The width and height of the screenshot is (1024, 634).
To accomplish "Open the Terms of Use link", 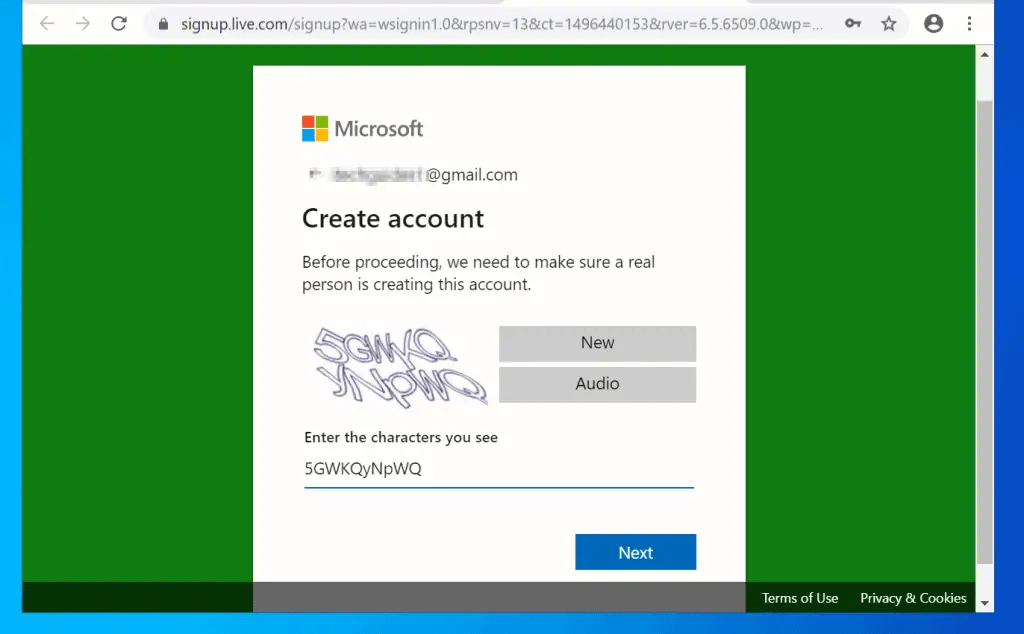I will [x=799, y=597].
